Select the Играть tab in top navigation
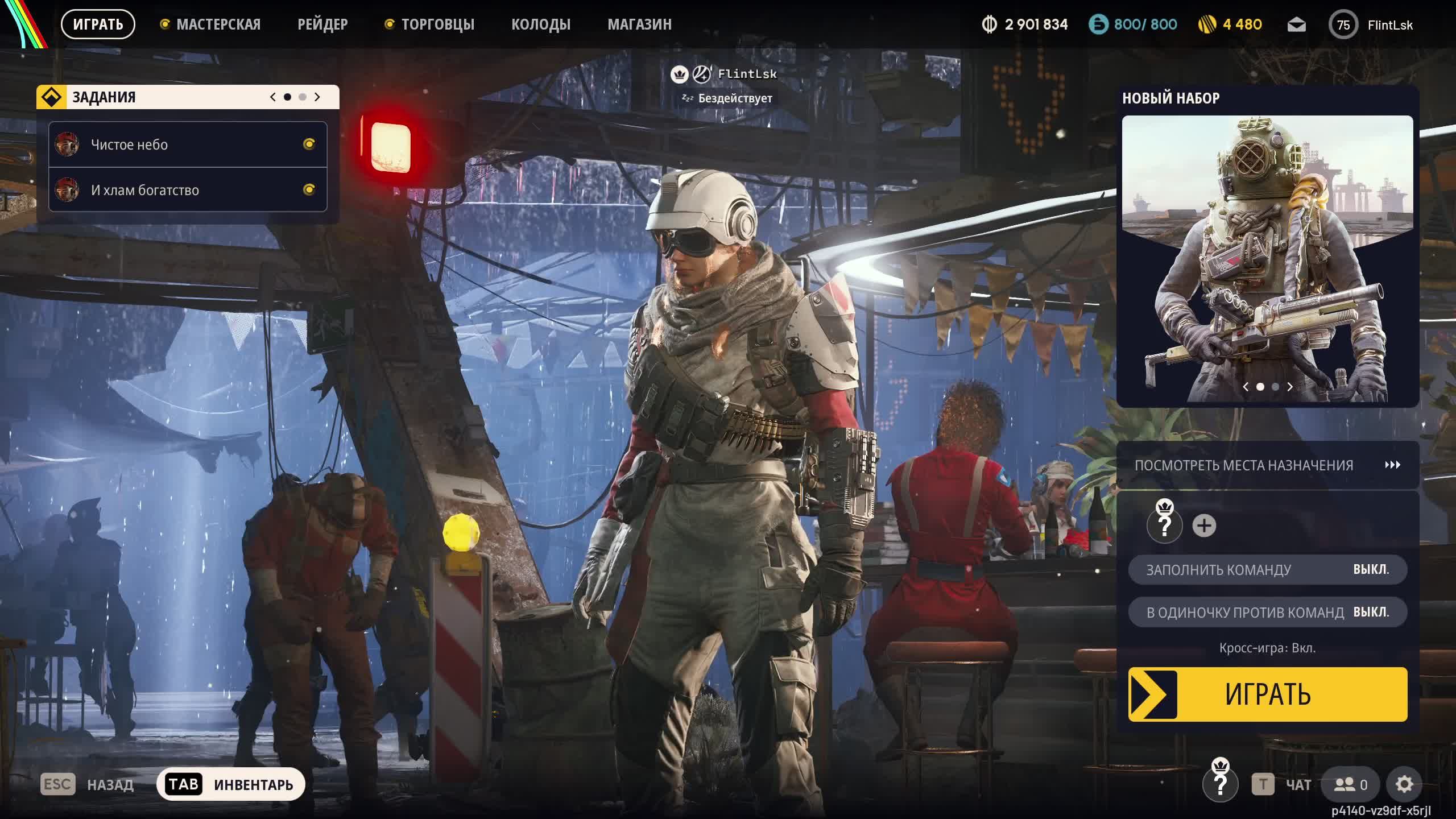Image resolution: width=1456 pixels, height=819 pixels. 98,24
